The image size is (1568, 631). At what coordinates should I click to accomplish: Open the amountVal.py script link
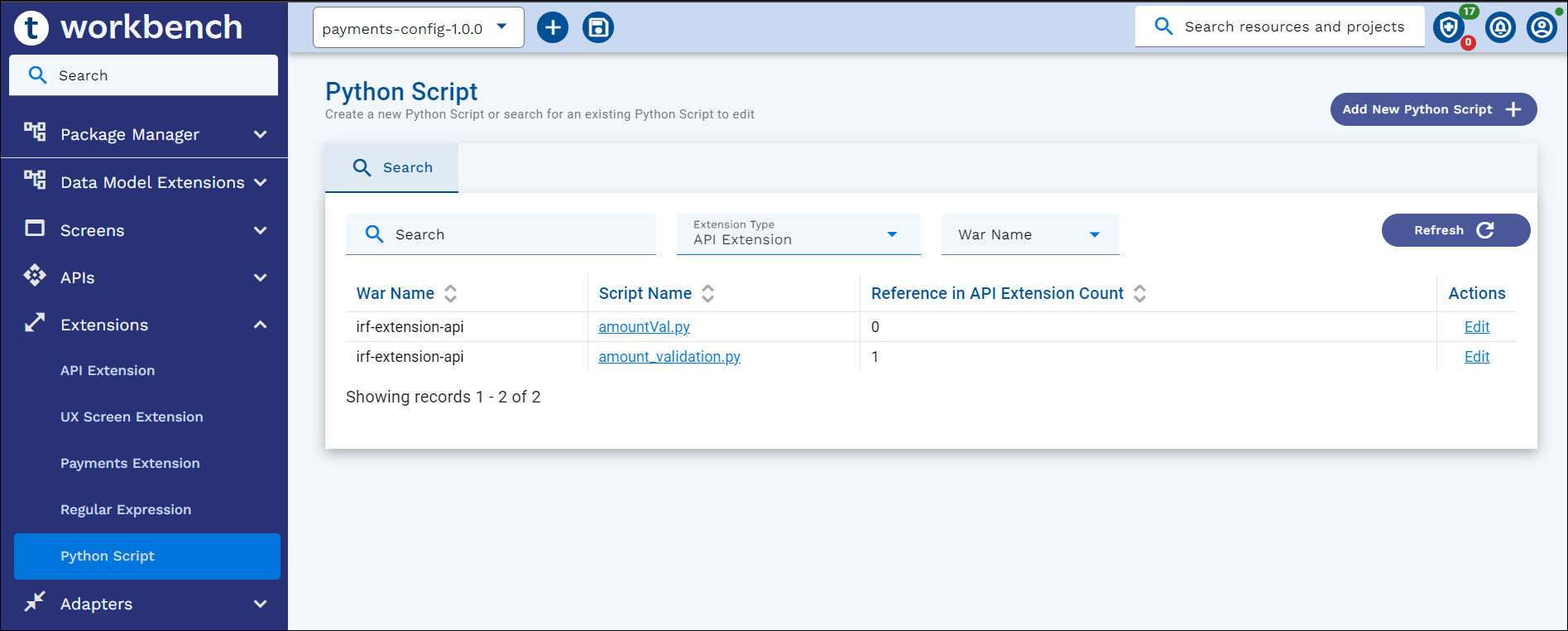[644, 327]
